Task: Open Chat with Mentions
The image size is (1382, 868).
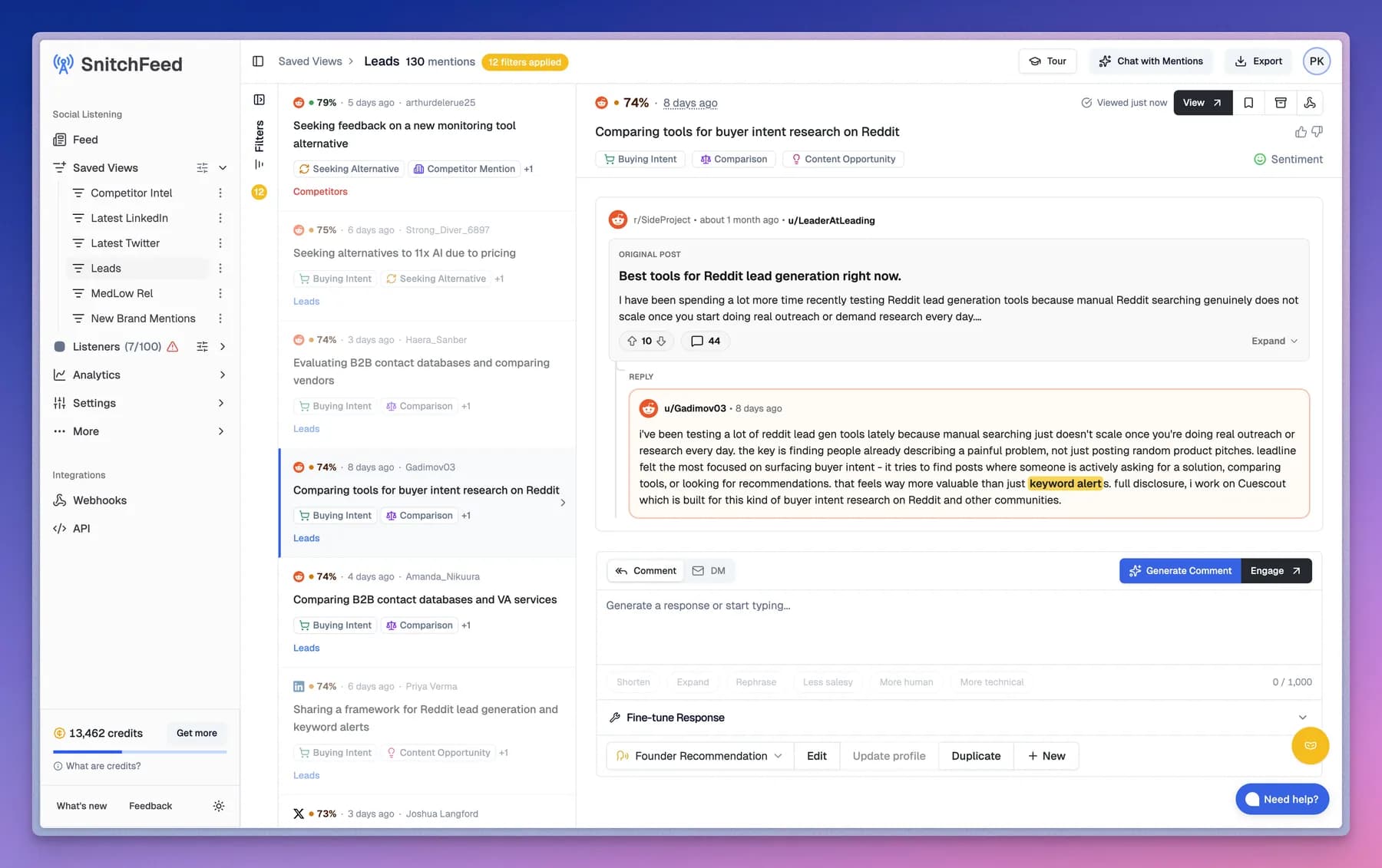Action: point(1150,61)
